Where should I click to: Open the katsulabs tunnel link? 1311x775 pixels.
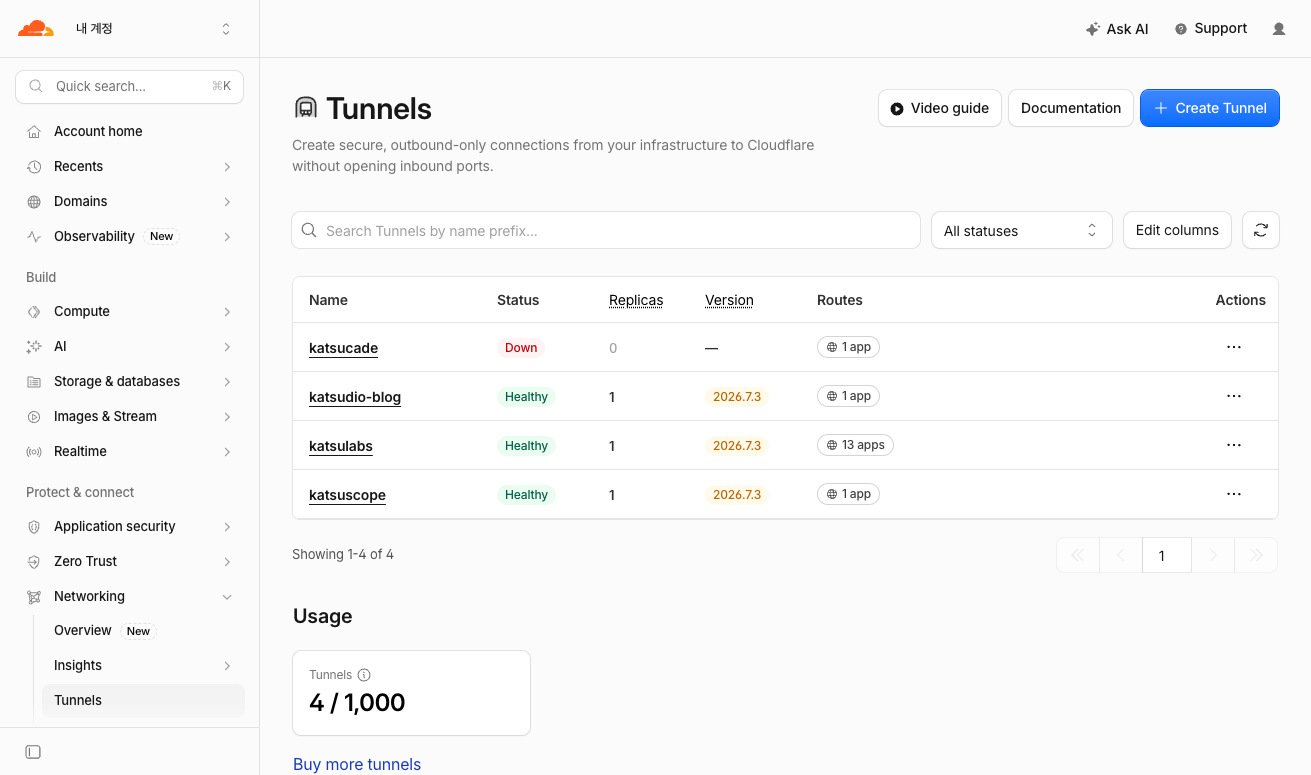click(x=341, y=446)
